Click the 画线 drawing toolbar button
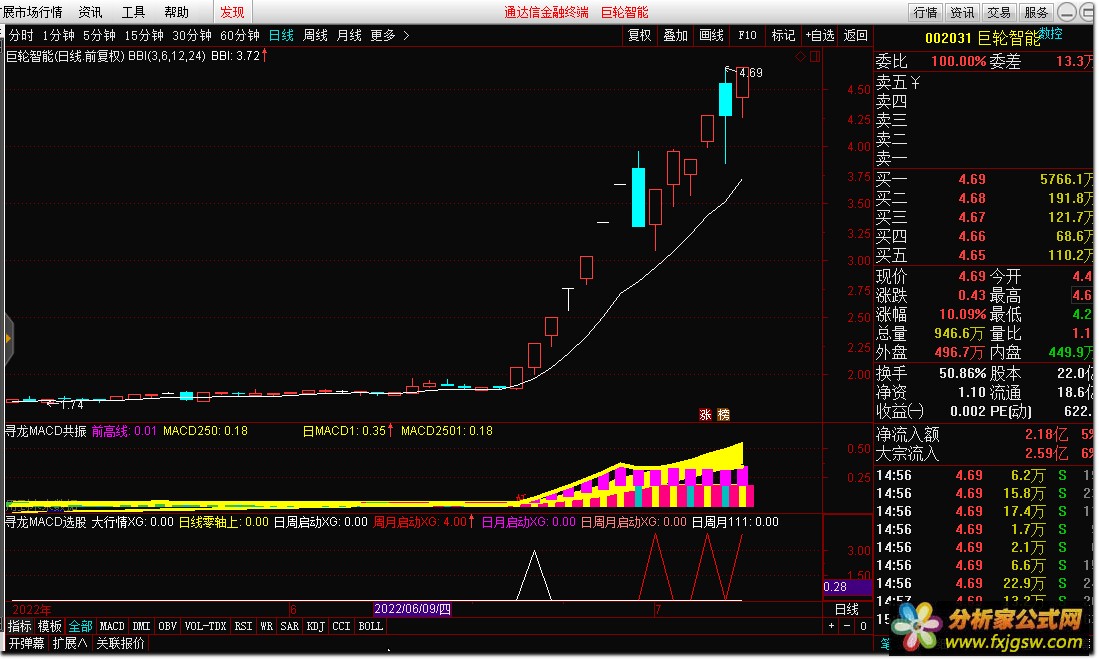 pos(711,35)
